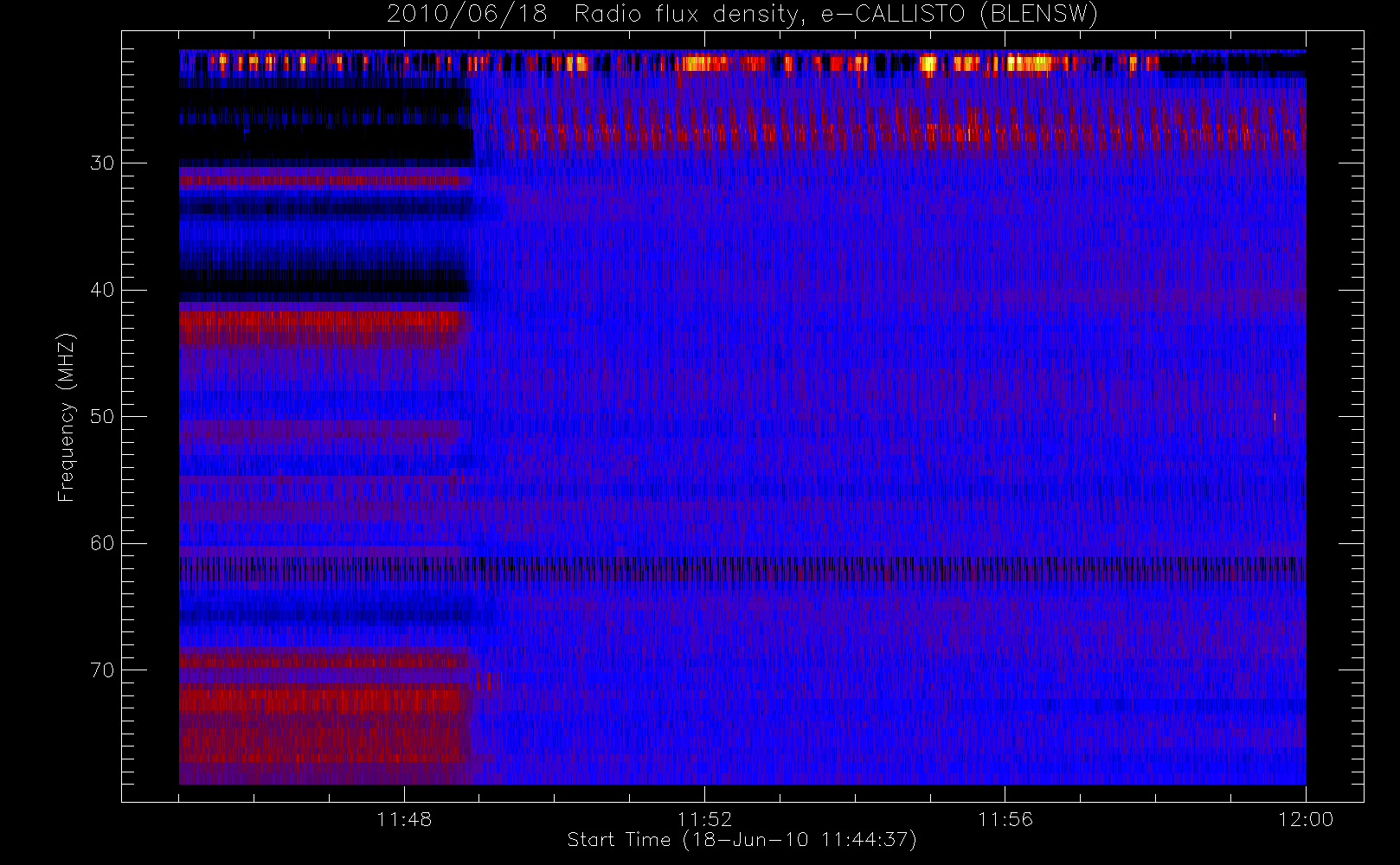Select the "Frequency (MHZ)" y-axis label
Viewport: 1400px width, 865px height.
click(x=66, y=417)
